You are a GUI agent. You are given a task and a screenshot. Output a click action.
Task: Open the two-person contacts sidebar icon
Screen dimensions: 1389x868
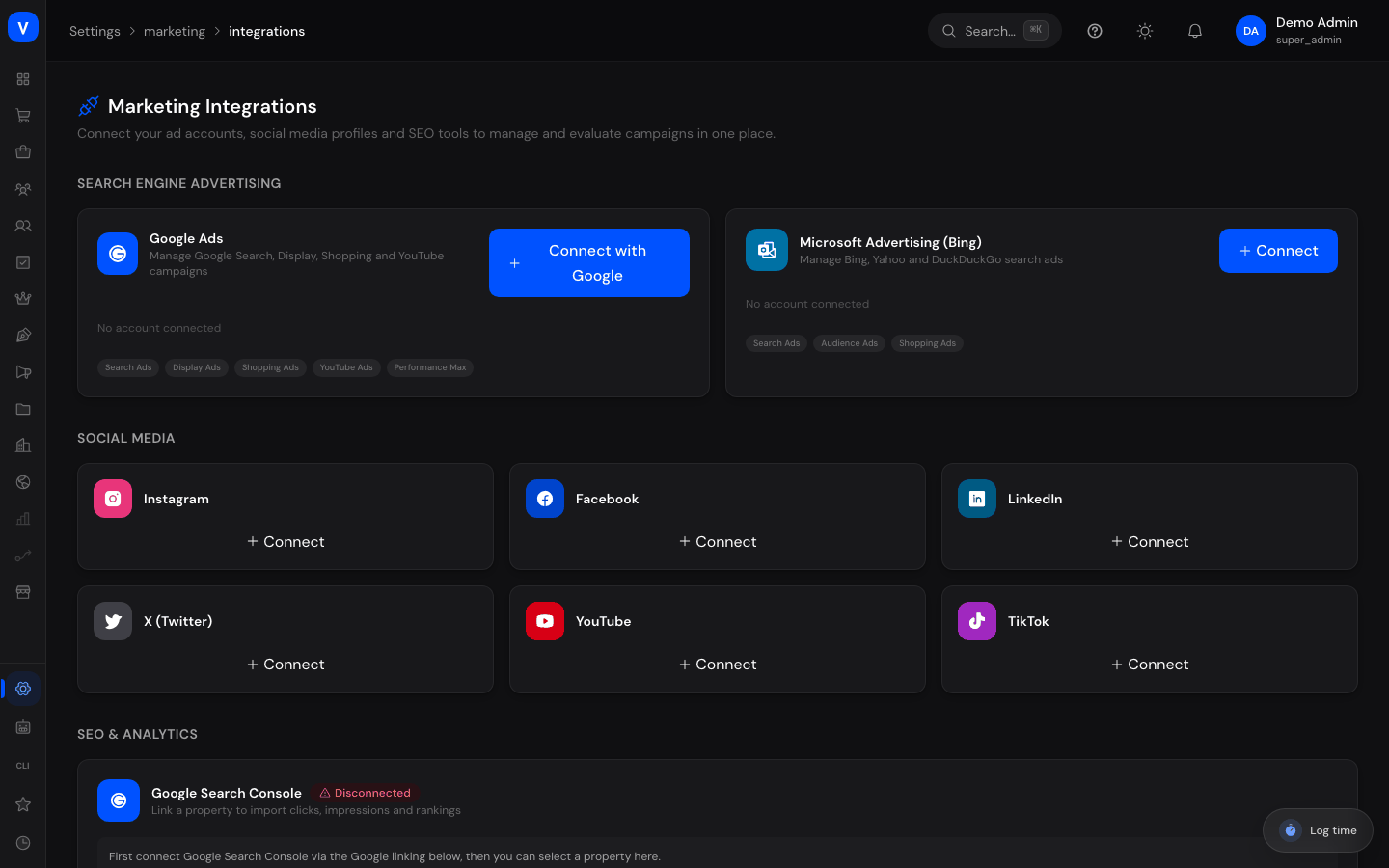23,226
